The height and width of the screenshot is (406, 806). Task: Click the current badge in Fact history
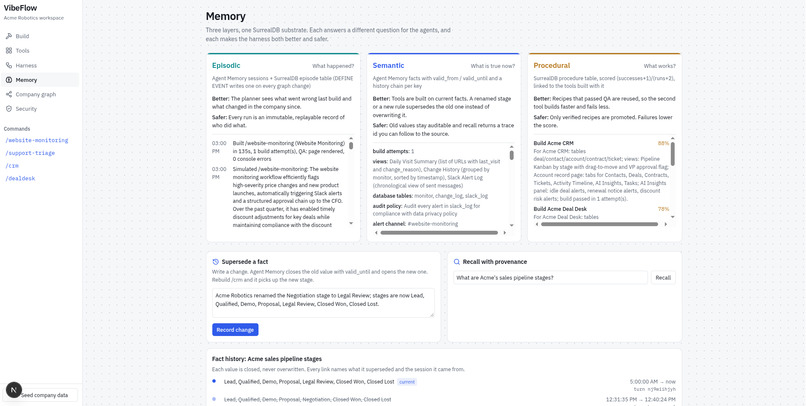coord(407,382)
